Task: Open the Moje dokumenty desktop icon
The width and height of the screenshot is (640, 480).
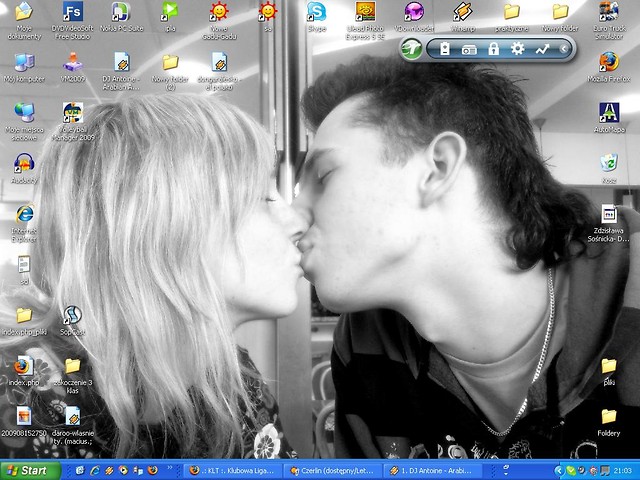Action: click(24, 20)
